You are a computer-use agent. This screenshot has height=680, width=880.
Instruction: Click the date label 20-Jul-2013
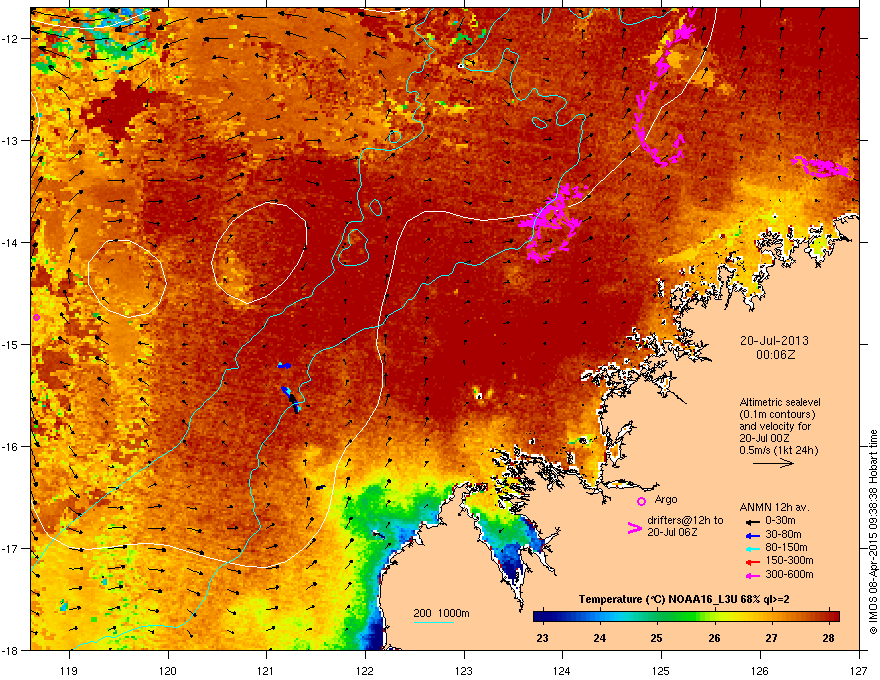774,341
